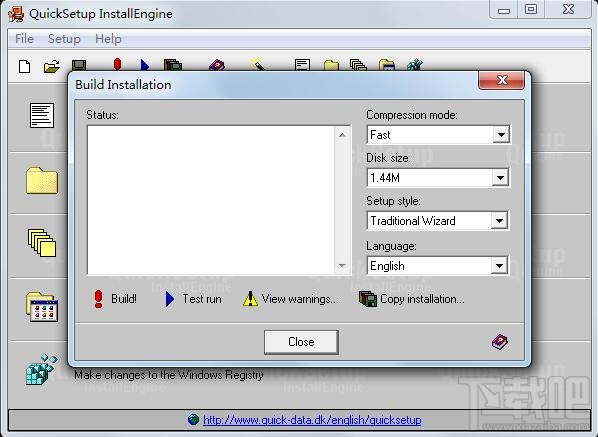Maximize the QuickSetup InstallEngine window

coord(531,10)
